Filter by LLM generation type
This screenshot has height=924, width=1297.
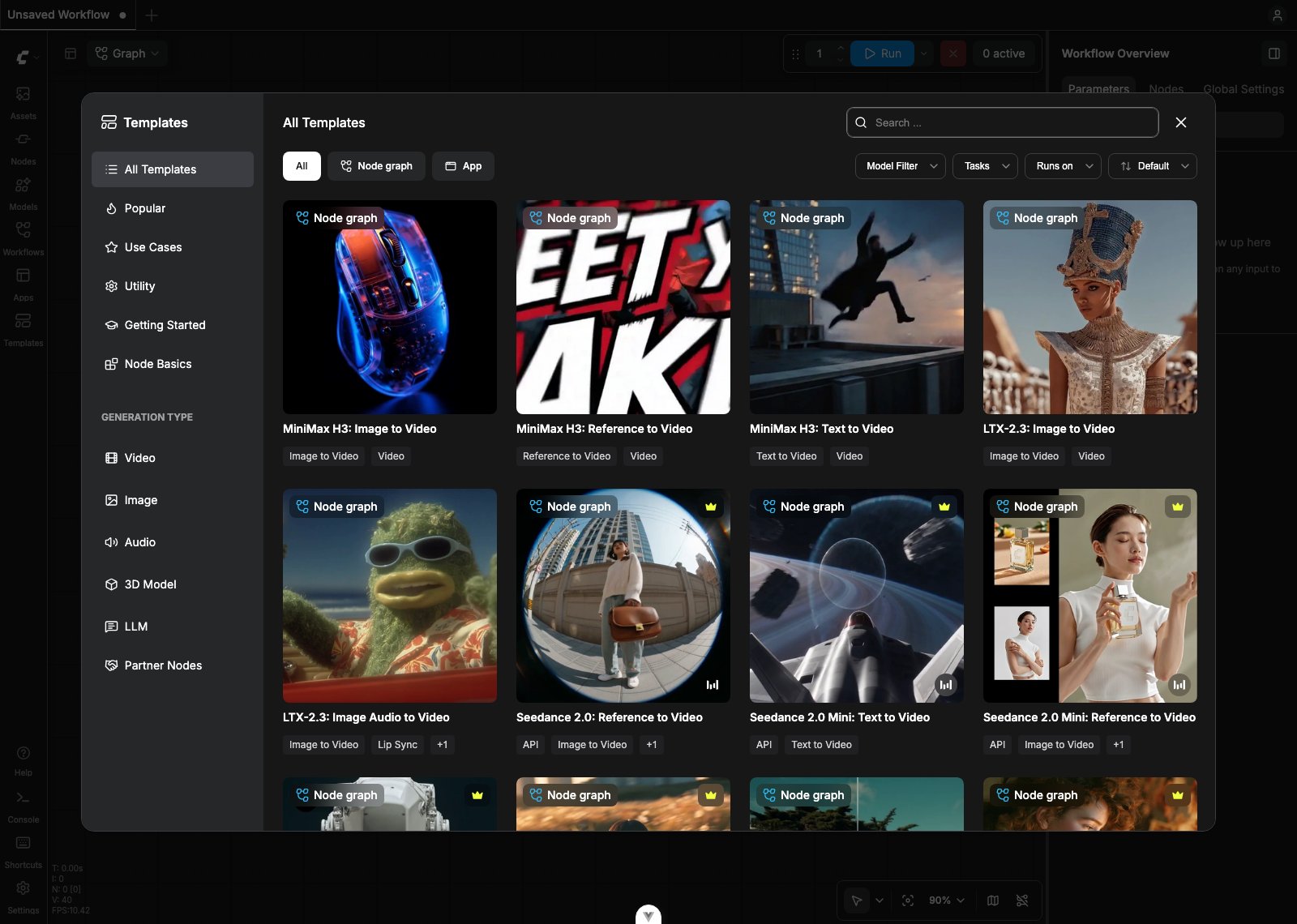click(x=173, y=627)
